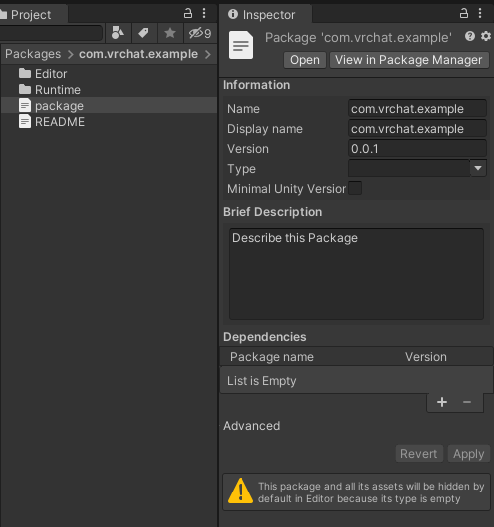Open package settings gear icon

pos(486,36)
